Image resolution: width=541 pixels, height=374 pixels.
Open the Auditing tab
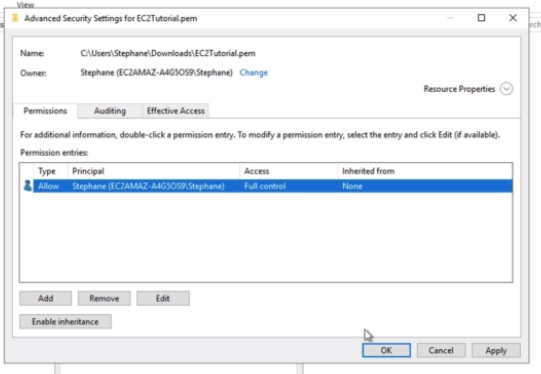click(110, 111)
